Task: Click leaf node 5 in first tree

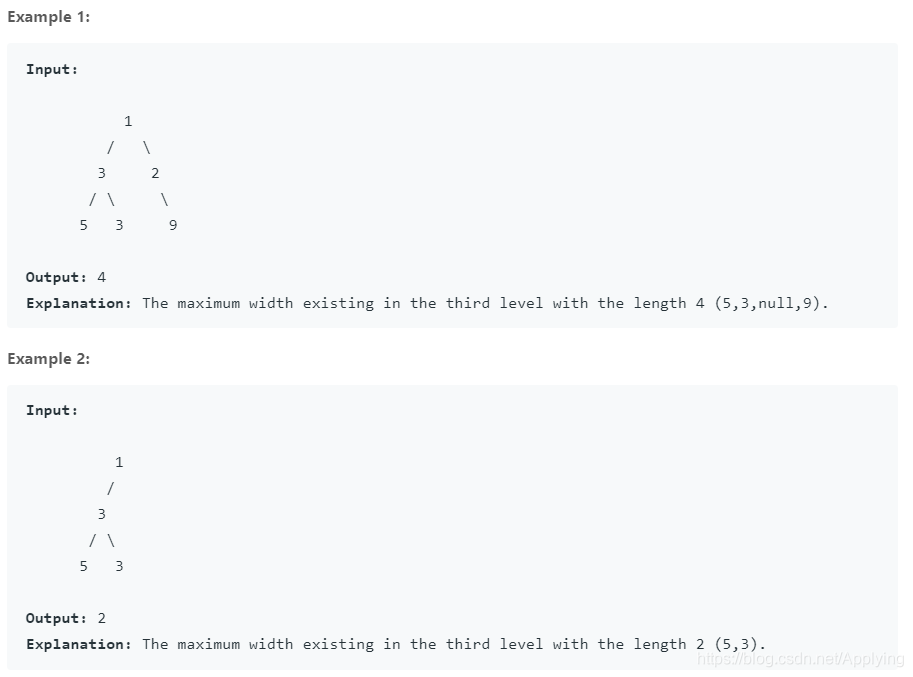Action: click(x=84, y=225)
